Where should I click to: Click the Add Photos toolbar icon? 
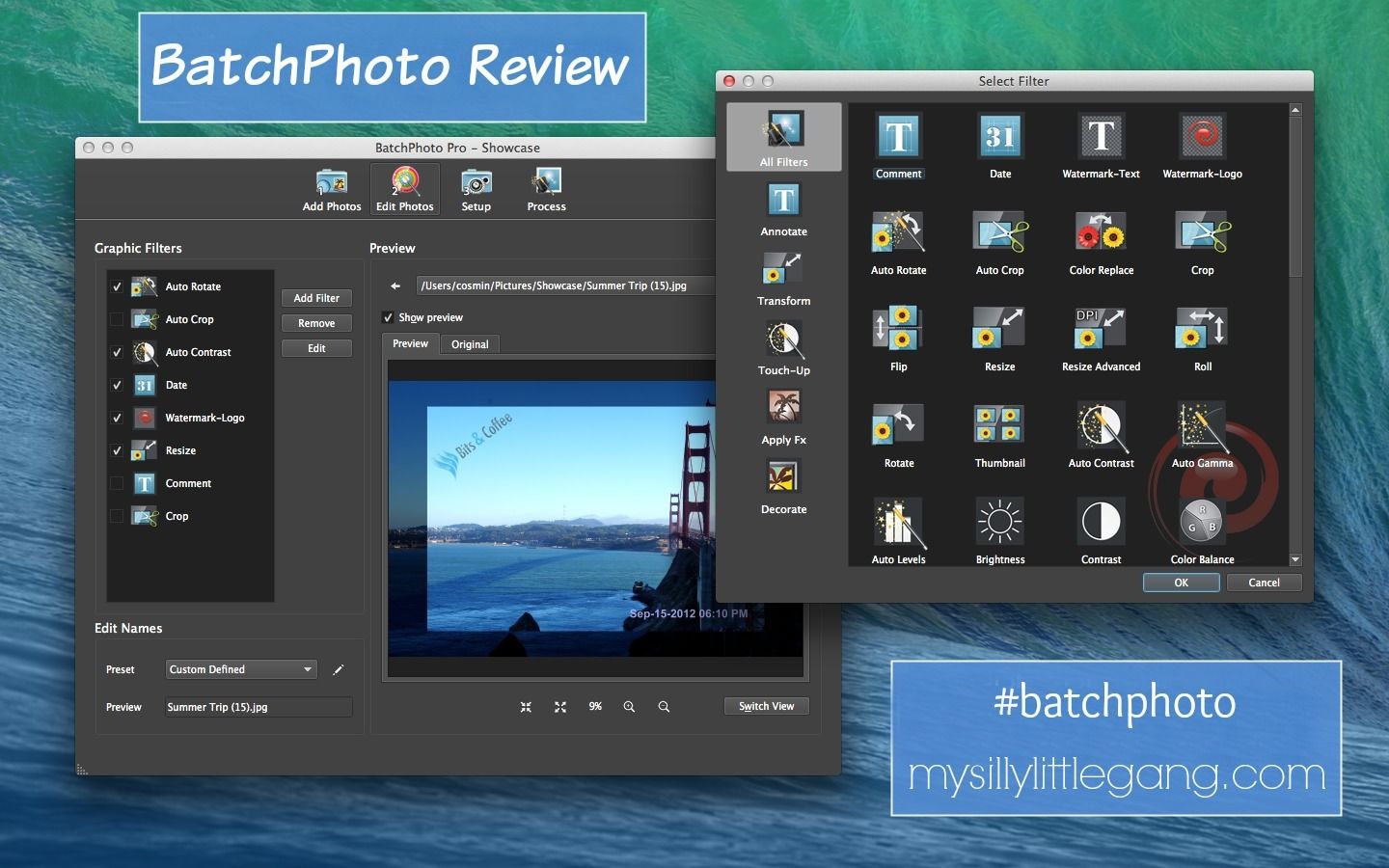[x=332, y=189]
